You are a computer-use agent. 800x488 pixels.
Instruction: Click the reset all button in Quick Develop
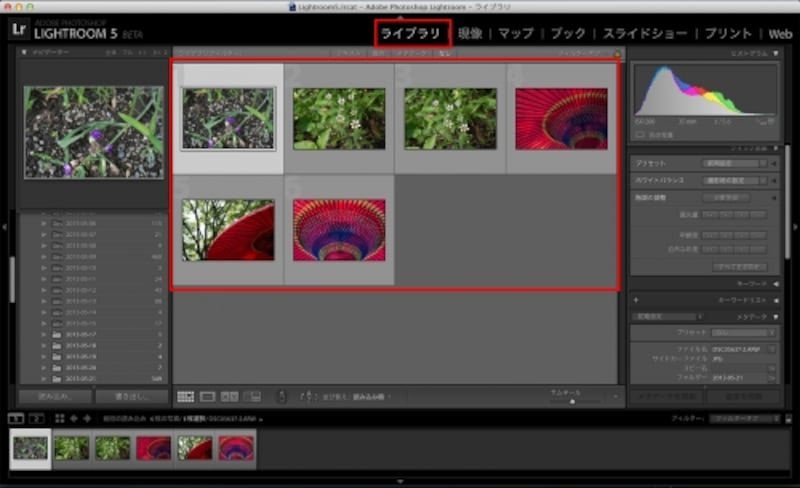[739, 267]
